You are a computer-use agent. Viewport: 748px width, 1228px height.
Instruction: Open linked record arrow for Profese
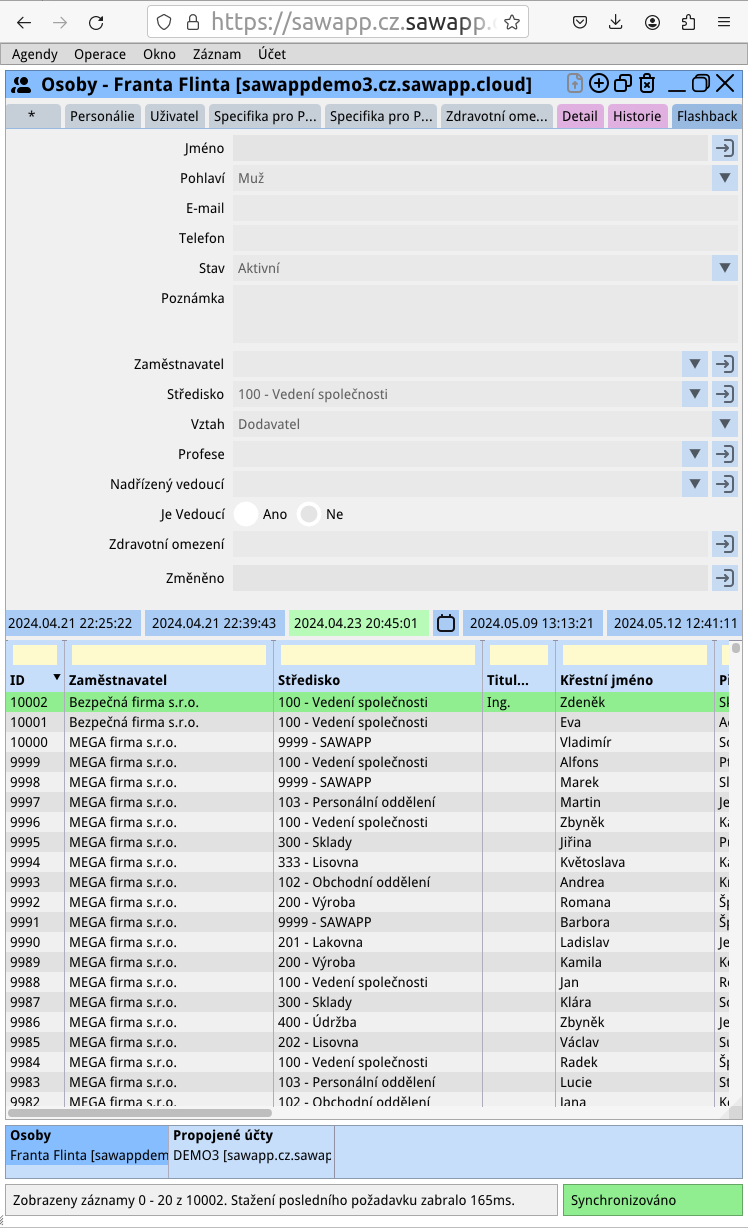tap(724, 454)
